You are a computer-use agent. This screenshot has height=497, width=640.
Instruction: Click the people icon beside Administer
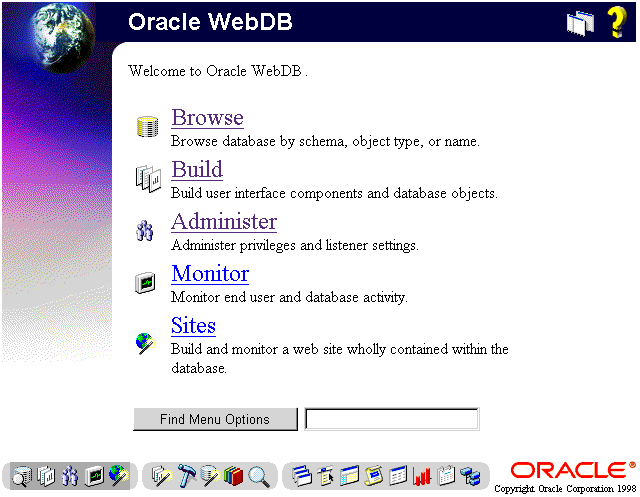click(144, 231)
